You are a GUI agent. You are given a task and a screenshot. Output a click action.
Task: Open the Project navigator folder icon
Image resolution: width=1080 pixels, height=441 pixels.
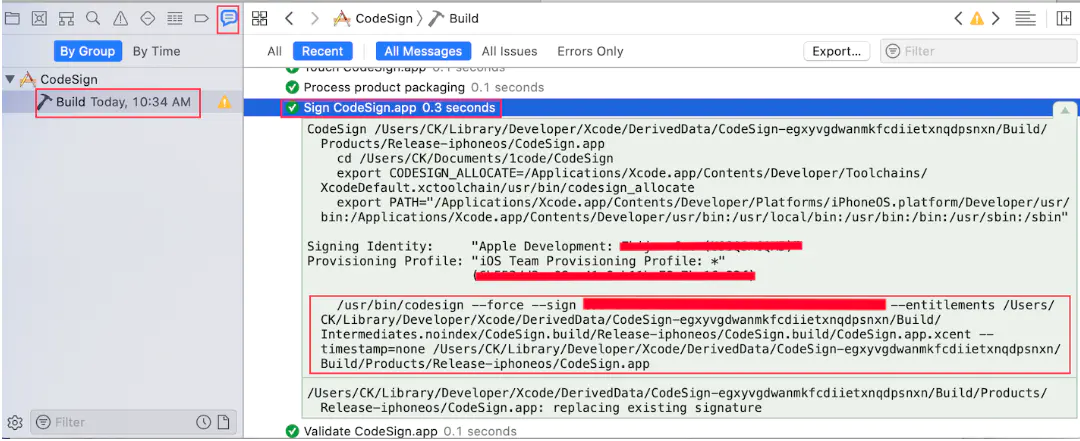(x=12, y=19)
